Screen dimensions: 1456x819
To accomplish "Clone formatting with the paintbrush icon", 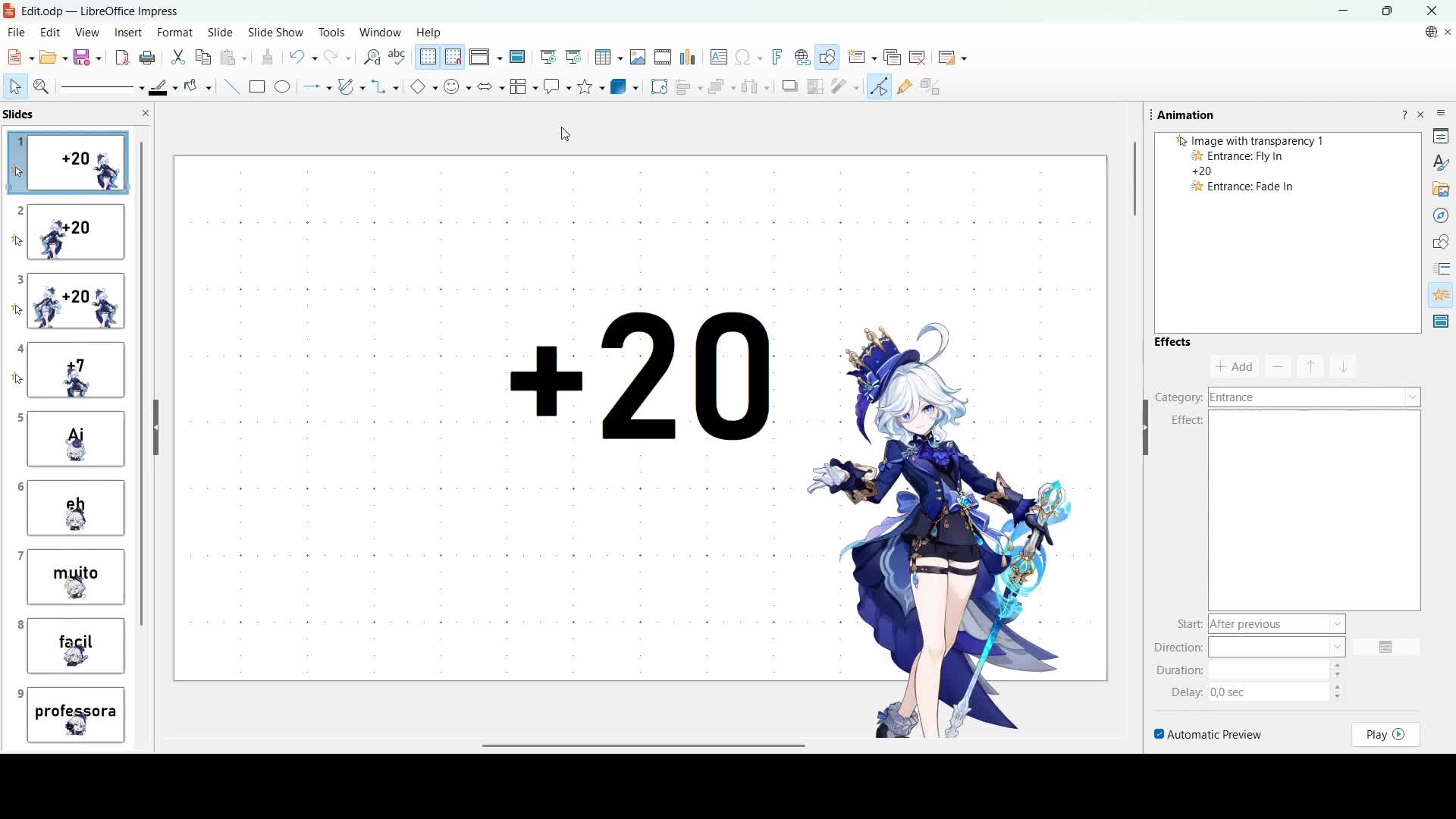I will 268,58.
